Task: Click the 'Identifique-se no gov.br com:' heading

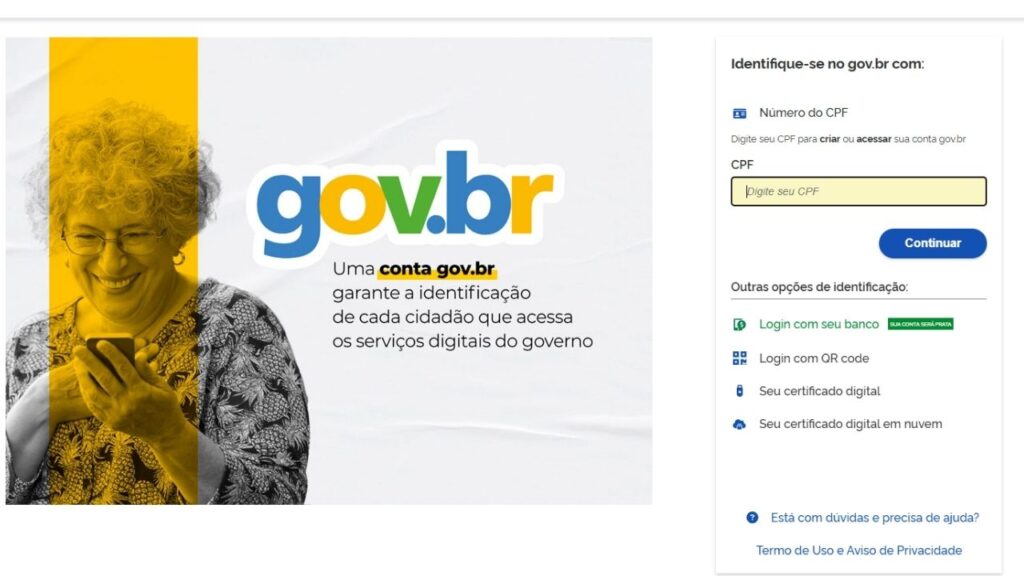Action: 827,64
